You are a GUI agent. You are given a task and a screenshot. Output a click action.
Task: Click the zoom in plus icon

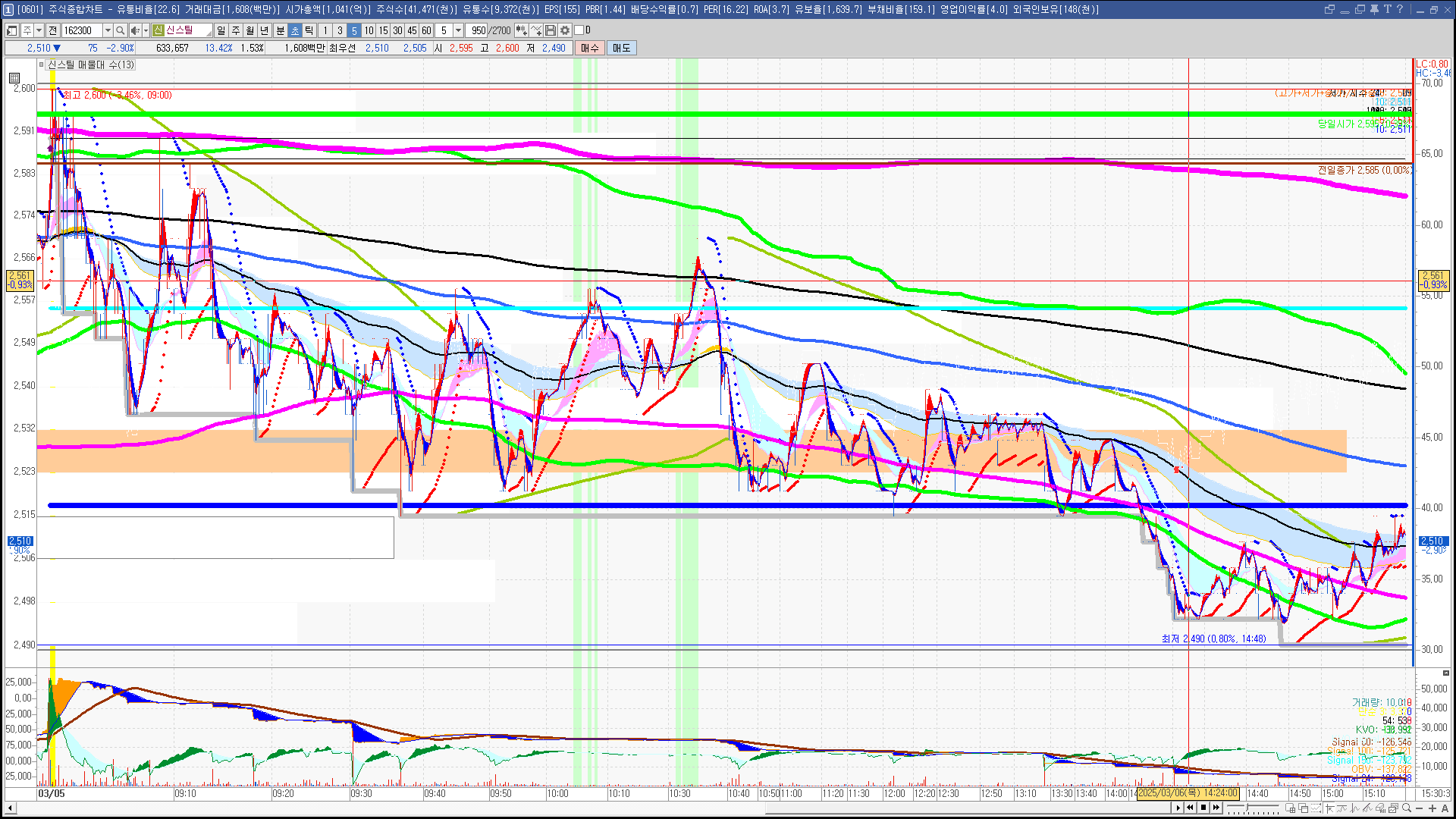1432,808
